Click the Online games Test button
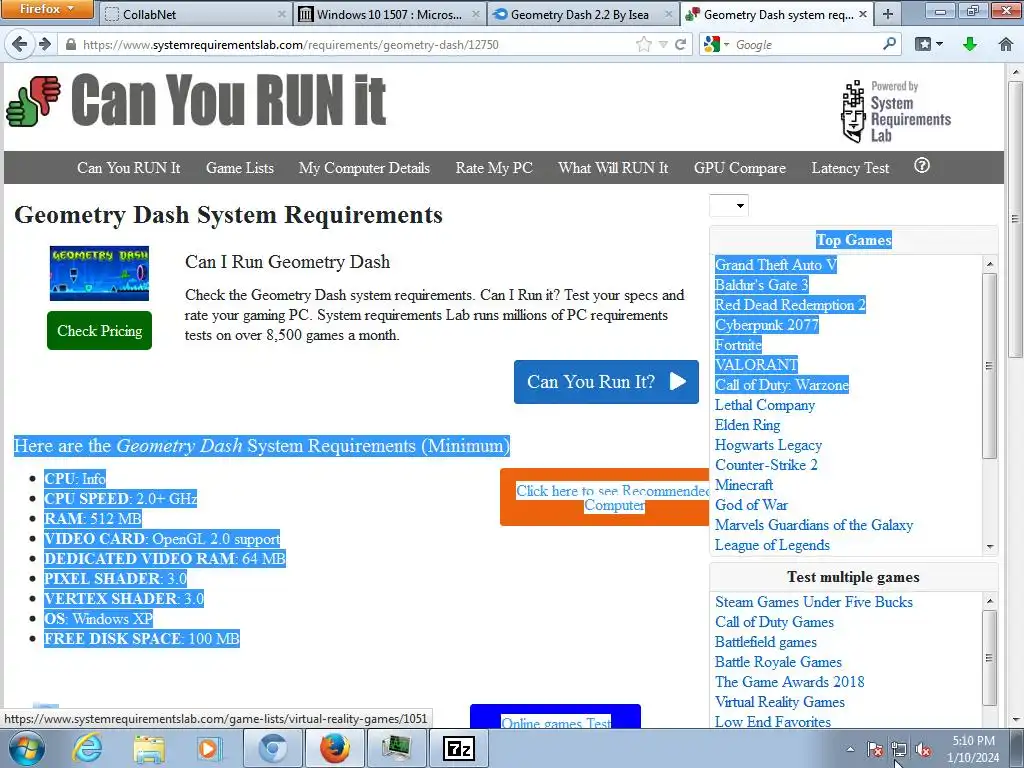This screenshot has width=1024, height=768. click(555, 717)
